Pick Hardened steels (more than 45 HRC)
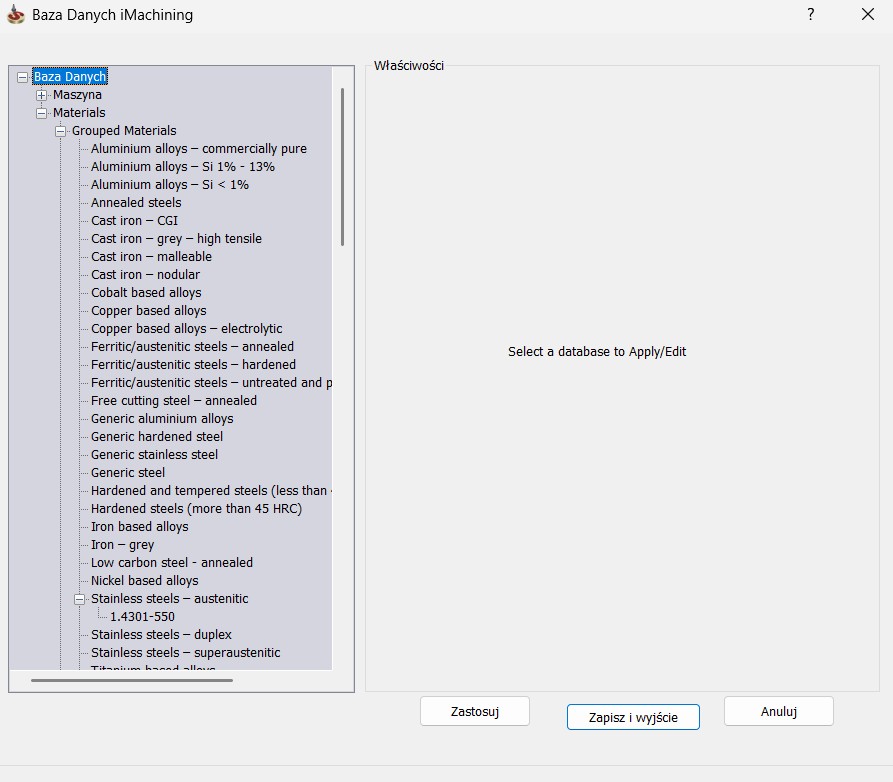 [x=196, y=509]
